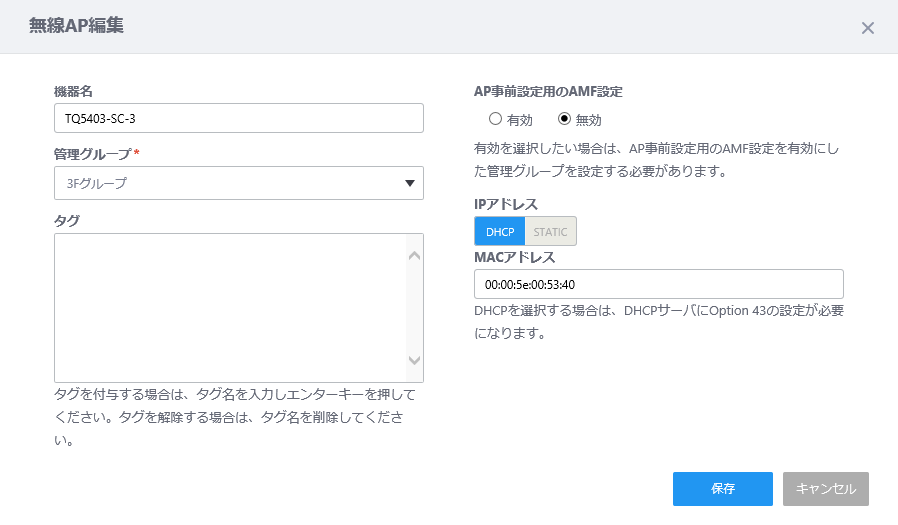Save the AP settings with 保存

pos(723,489)
